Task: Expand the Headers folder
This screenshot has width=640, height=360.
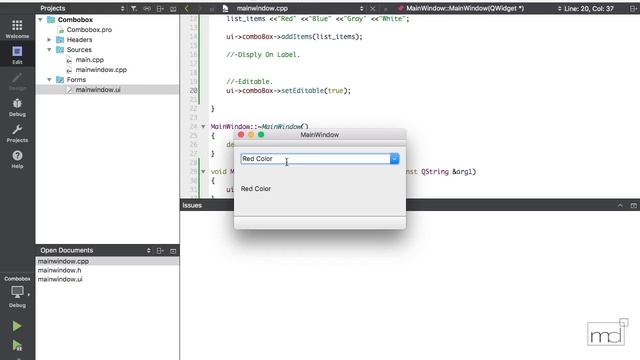Action: click(49, 40)
